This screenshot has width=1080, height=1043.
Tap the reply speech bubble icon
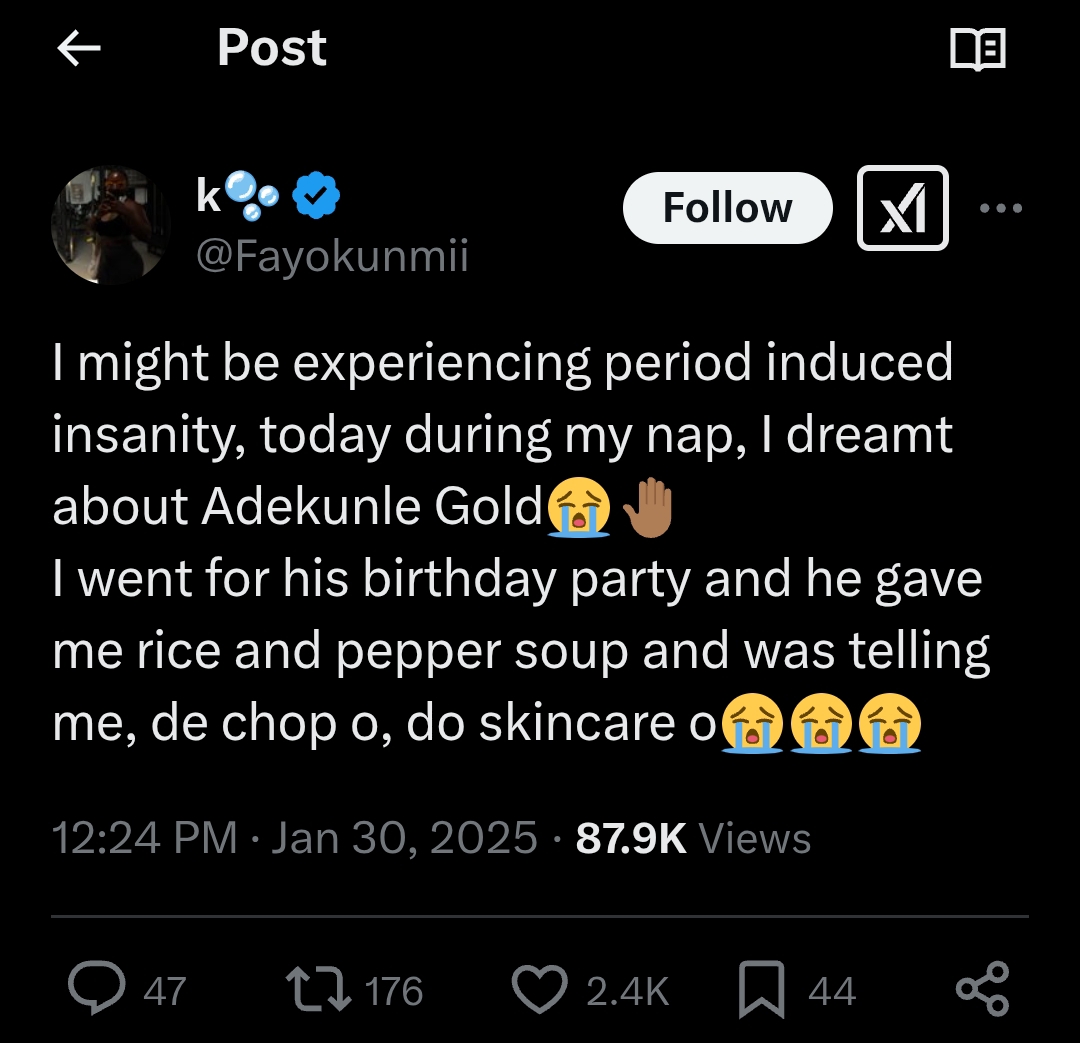coord(96,990)
